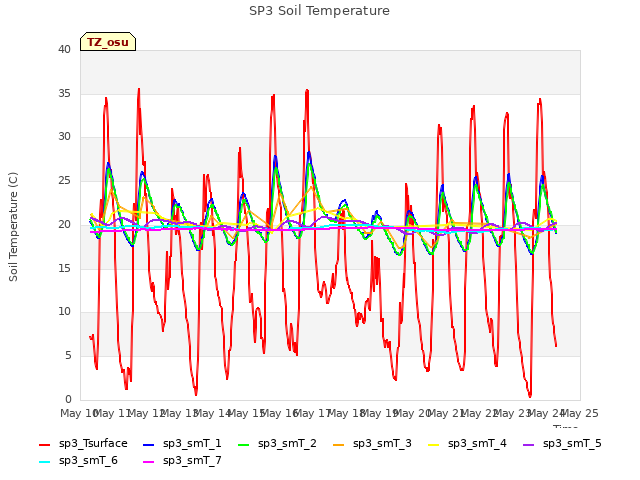
Task: Click the TZ_osu annotation label
Action: coord(108,42)
